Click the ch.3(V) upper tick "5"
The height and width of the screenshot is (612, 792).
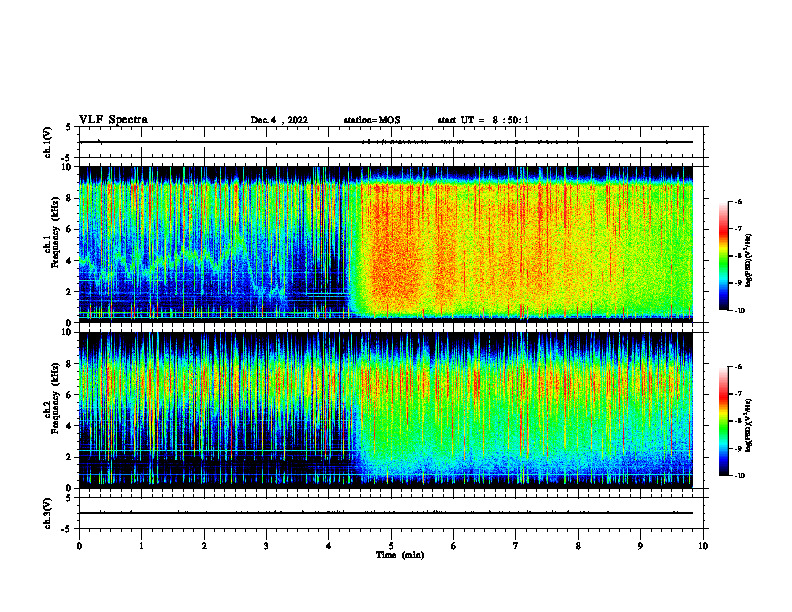pos(69,498)
